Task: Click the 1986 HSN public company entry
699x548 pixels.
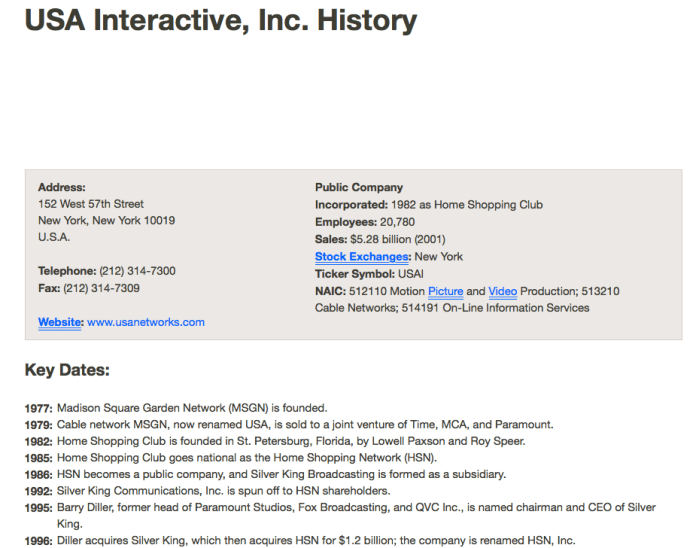Action: point(265,474)
